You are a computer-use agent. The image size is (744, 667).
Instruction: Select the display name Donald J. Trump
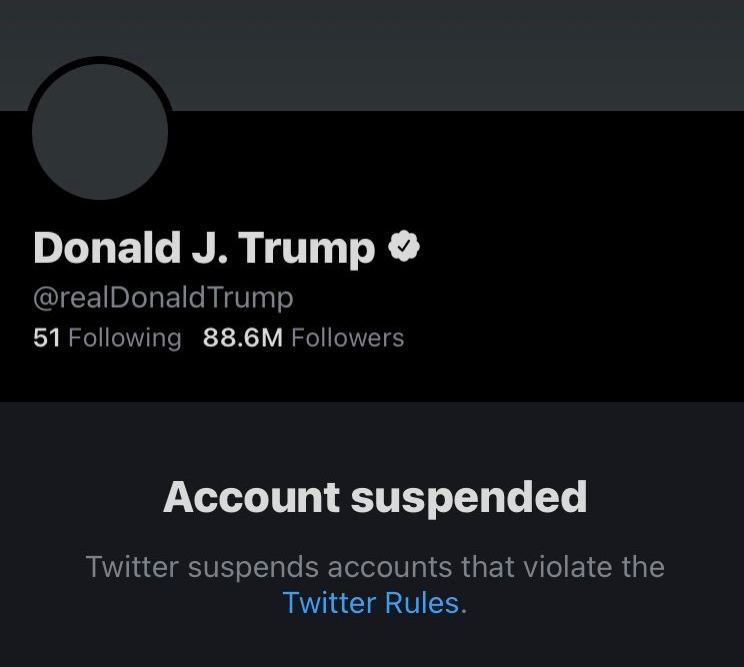pos(204,249)
